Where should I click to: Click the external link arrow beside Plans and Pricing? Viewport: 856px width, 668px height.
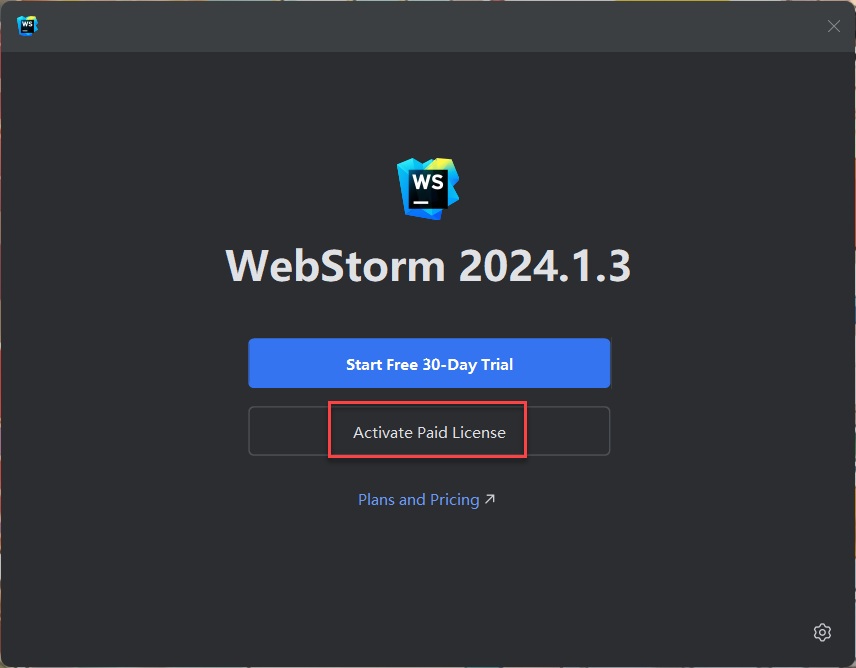click(x=490, y=499)
